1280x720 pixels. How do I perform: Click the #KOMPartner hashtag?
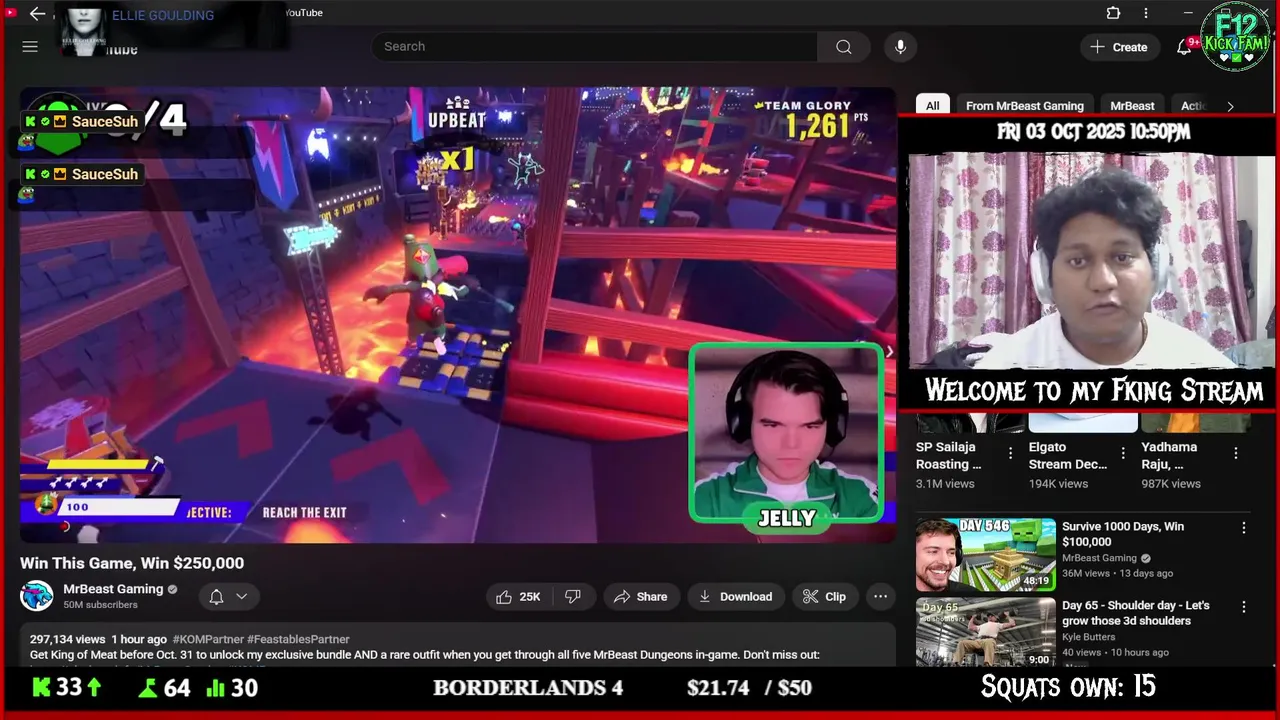208,639
